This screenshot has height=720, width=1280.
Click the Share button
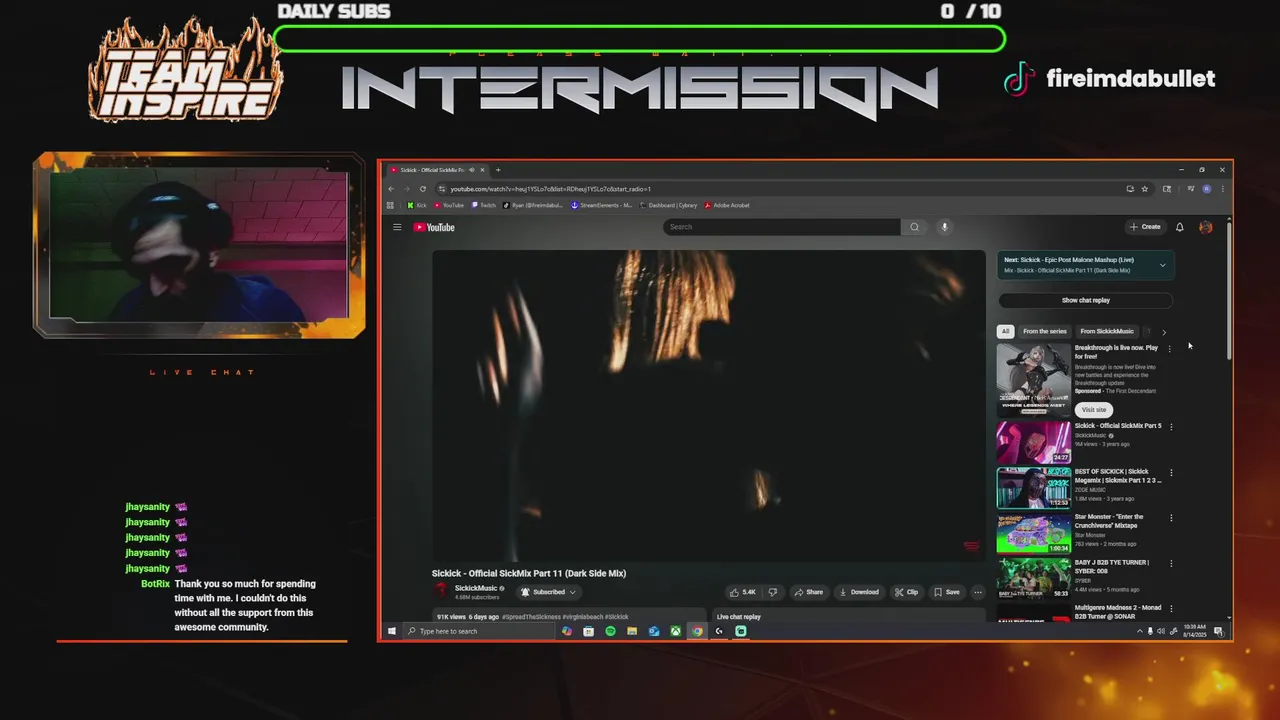point(808,592)
